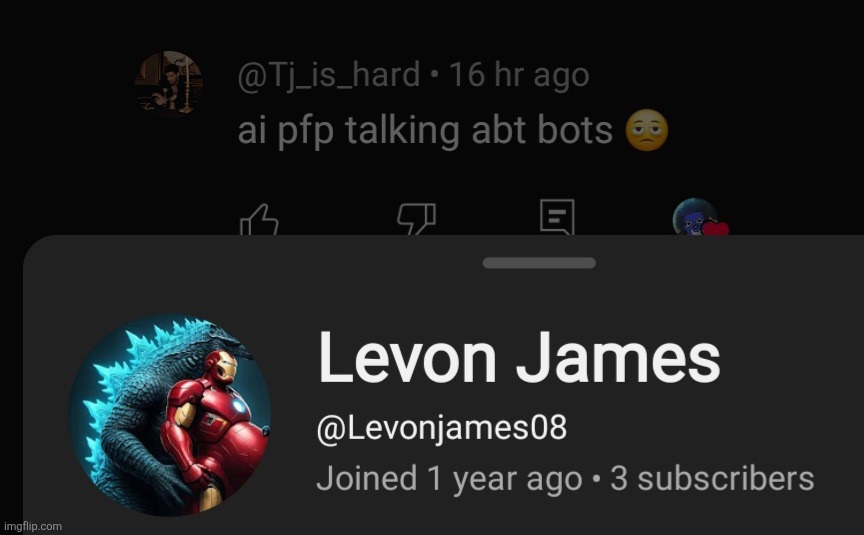The image size is (864, 535).
Task: Open the reply icon under the comment
Action: pyautogui.click(x=557, y=218)
